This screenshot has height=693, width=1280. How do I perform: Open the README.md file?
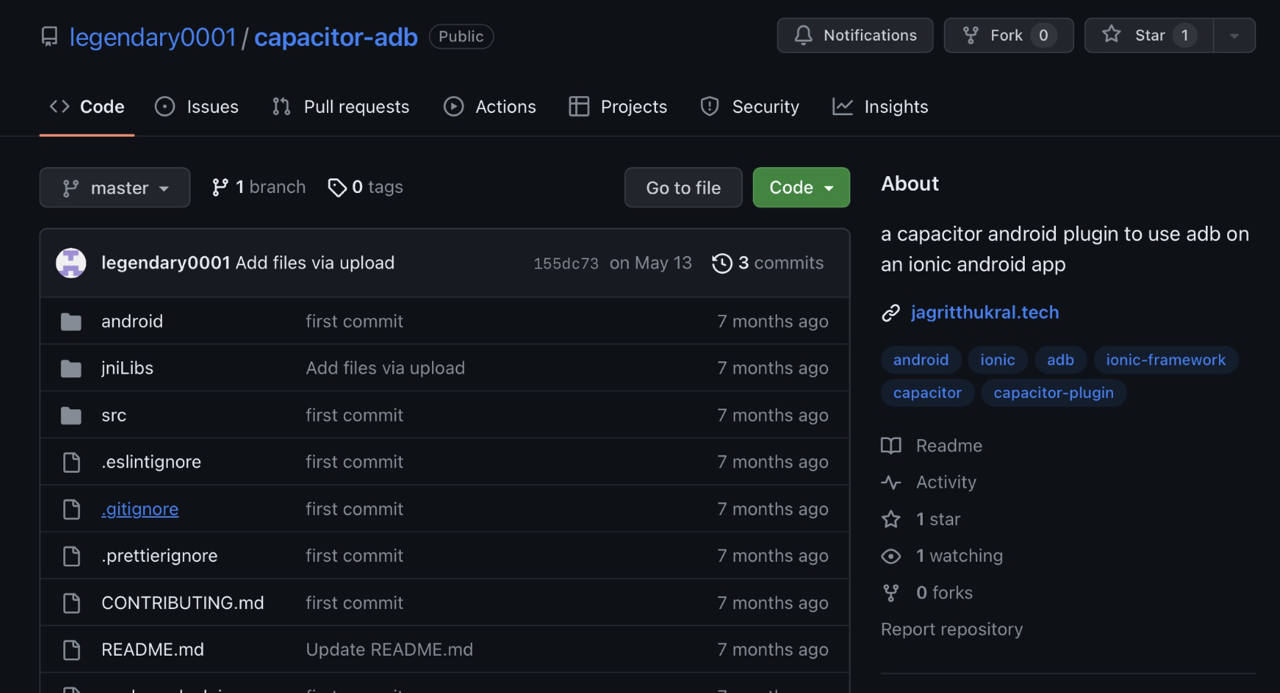point(153,650)
